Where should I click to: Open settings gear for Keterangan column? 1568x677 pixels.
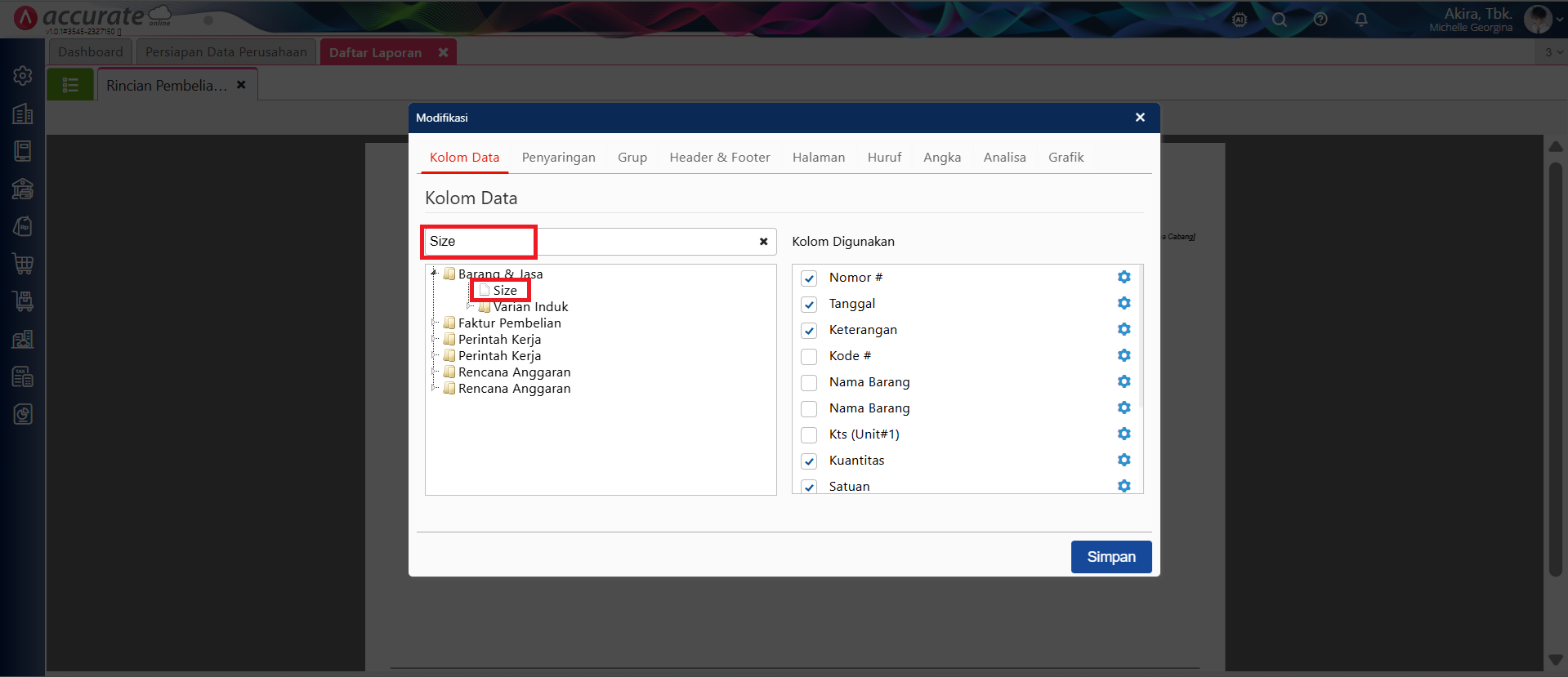pyautogui.click(x=1124, y=330)
